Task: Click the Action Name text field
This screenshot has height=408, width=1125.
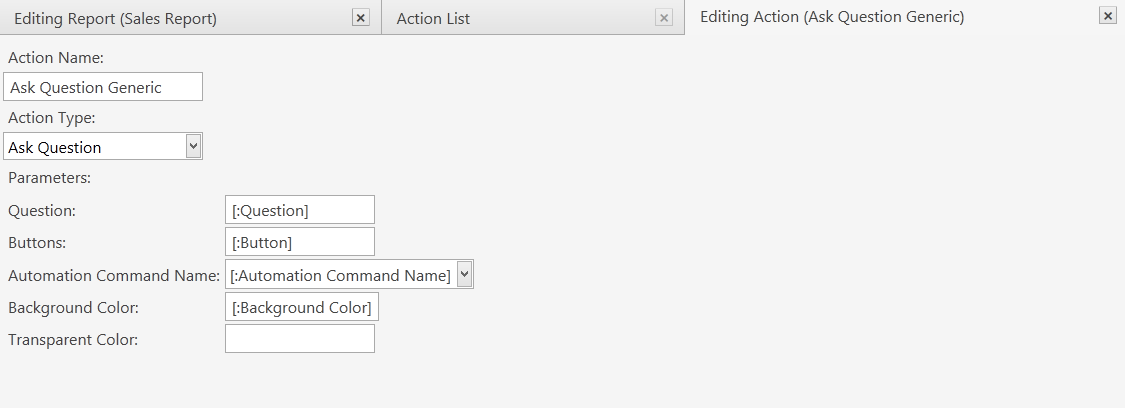Action: [103, 87]
